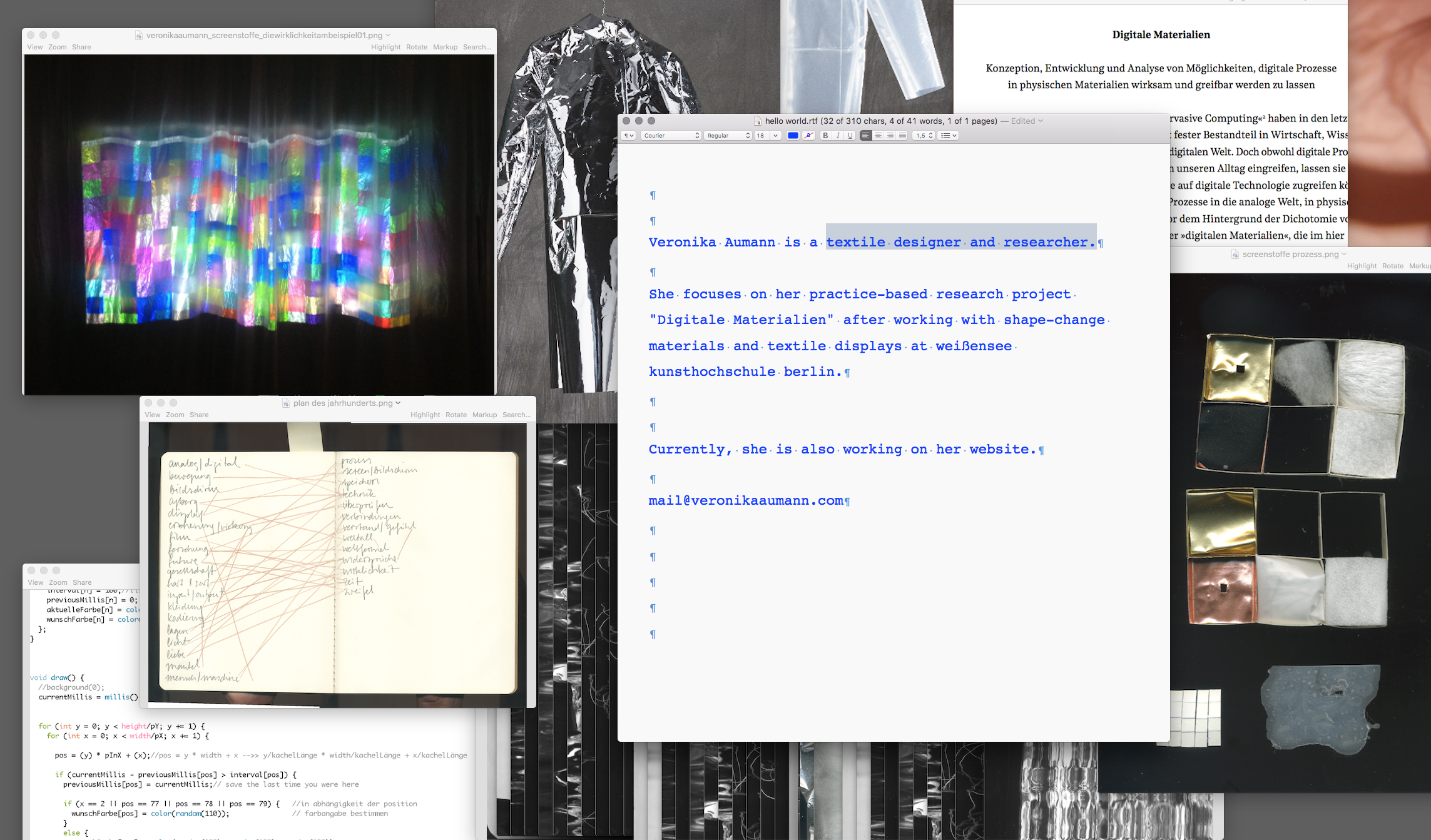Screen dimensions: 1431x840
Task: Open the text background color button
Action: point(808,136)
